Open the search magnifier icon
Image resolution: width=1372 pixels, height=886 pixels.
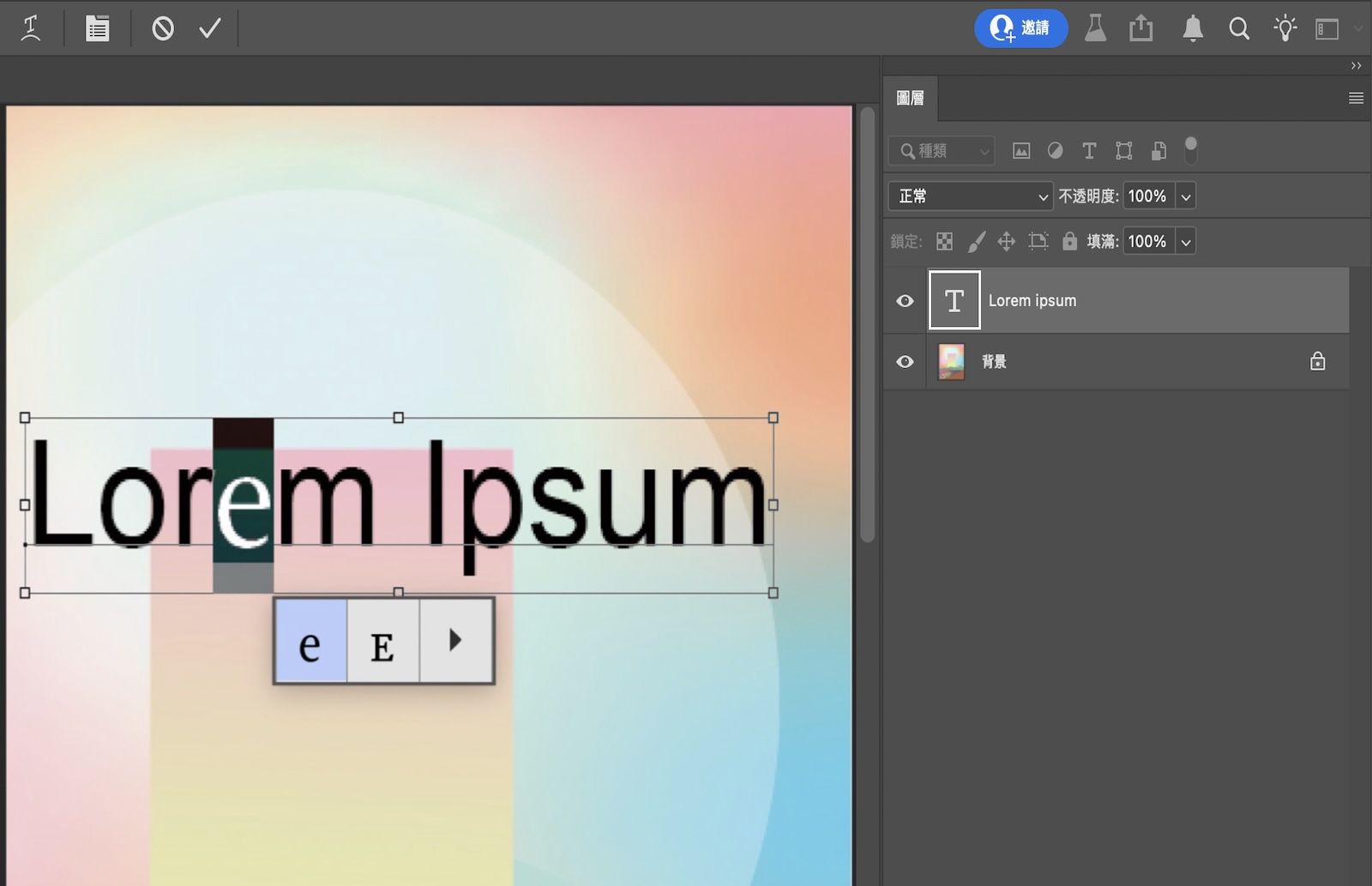coord(1238,28)
